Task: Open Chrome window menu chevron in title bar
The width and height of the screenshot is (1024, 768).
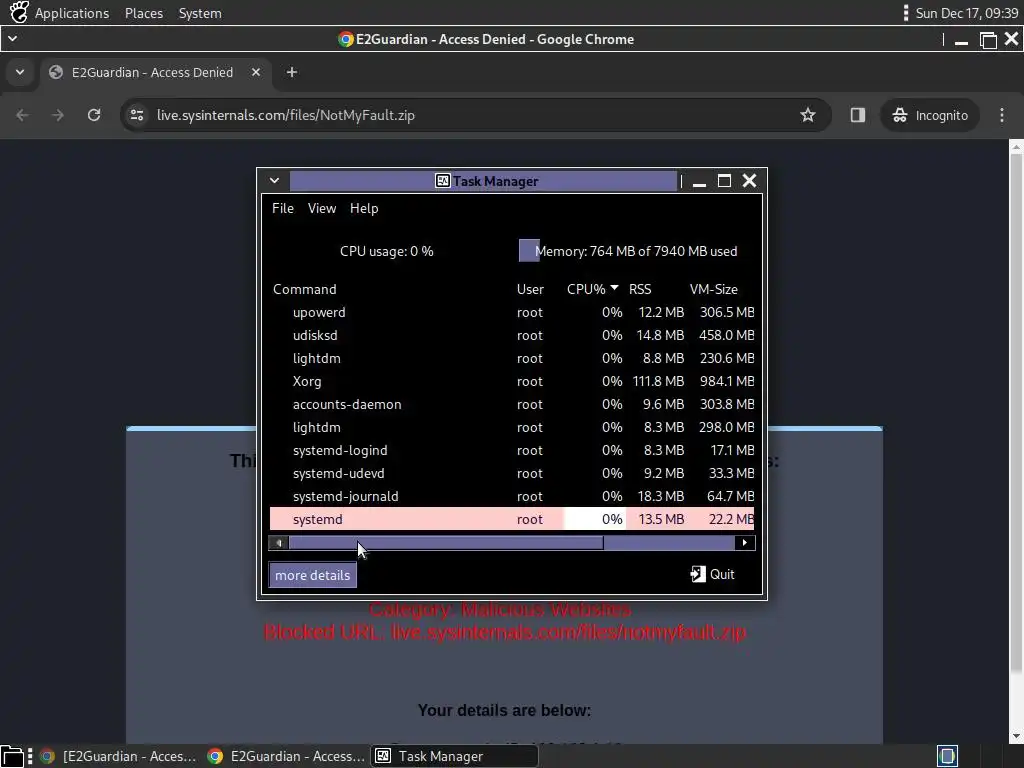Action: [12, 39]
